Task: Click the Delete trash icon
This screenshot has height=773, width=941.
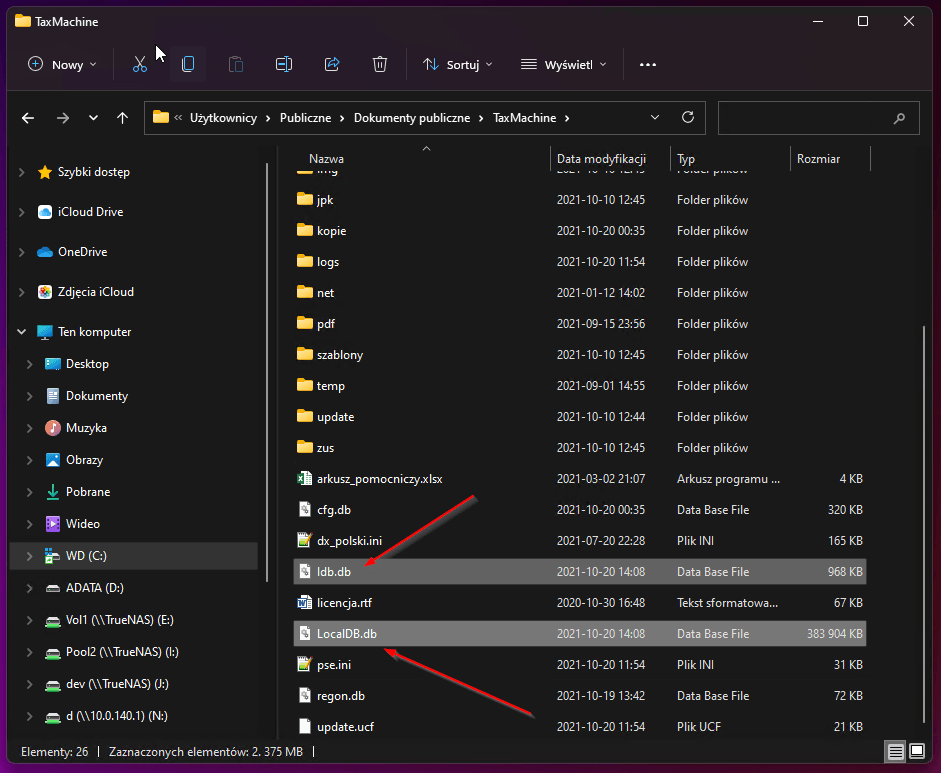Action: coord(380,64)
